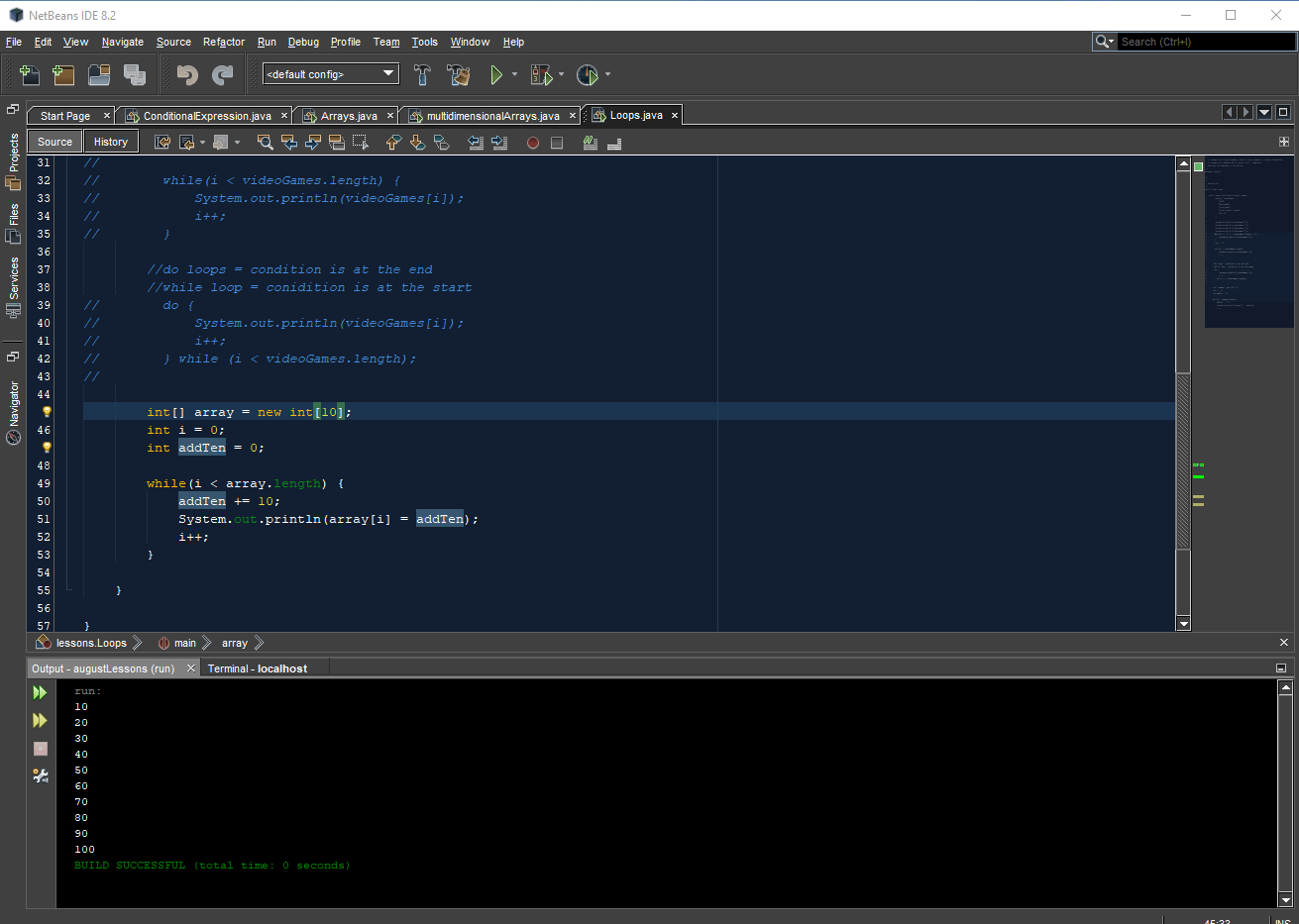Expand editor Back navigation dropdown arrow

coord(202,143)
